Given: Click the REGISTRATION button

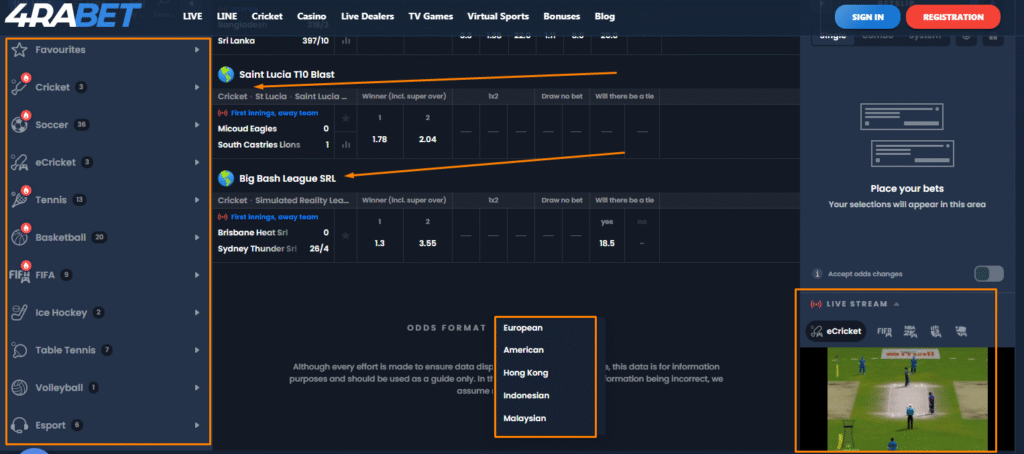Looking at the screenshot, I should (x=953, y=17).
